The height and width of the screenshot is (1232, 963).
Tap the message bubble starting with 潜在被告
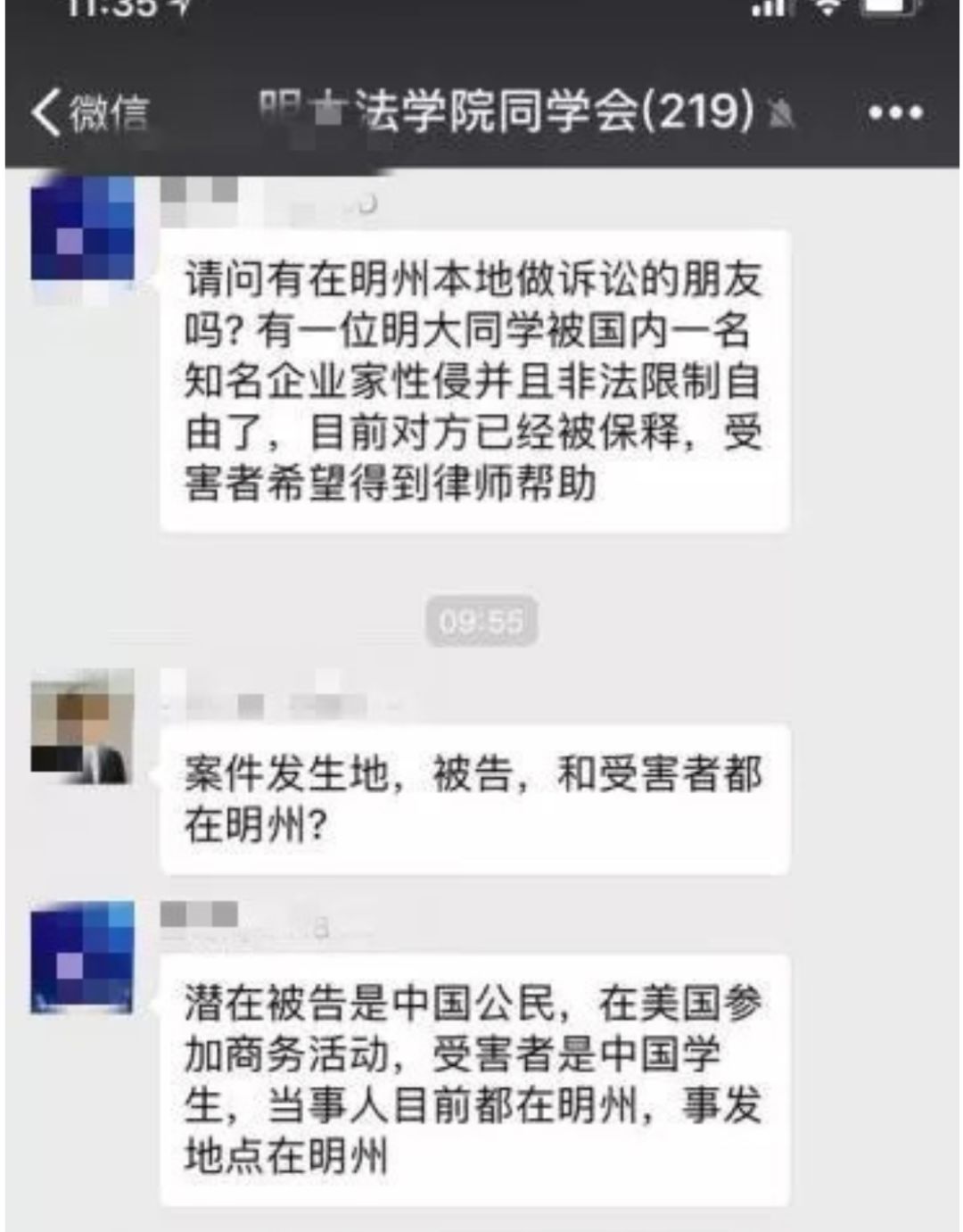[474, 1080]
